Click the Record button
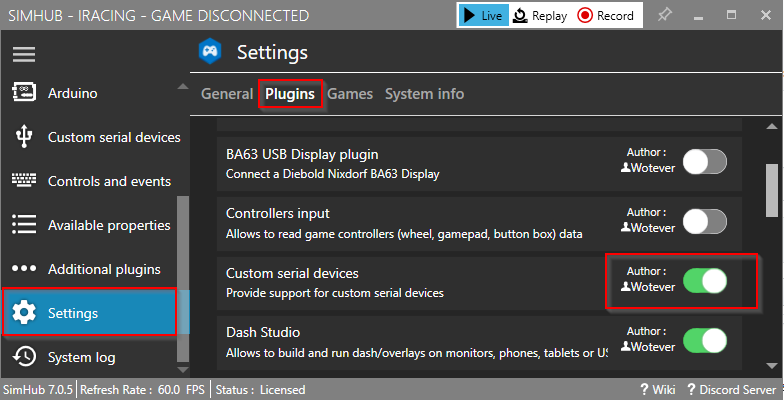Viewport: 784px width, 400px height. pos(605,15)
